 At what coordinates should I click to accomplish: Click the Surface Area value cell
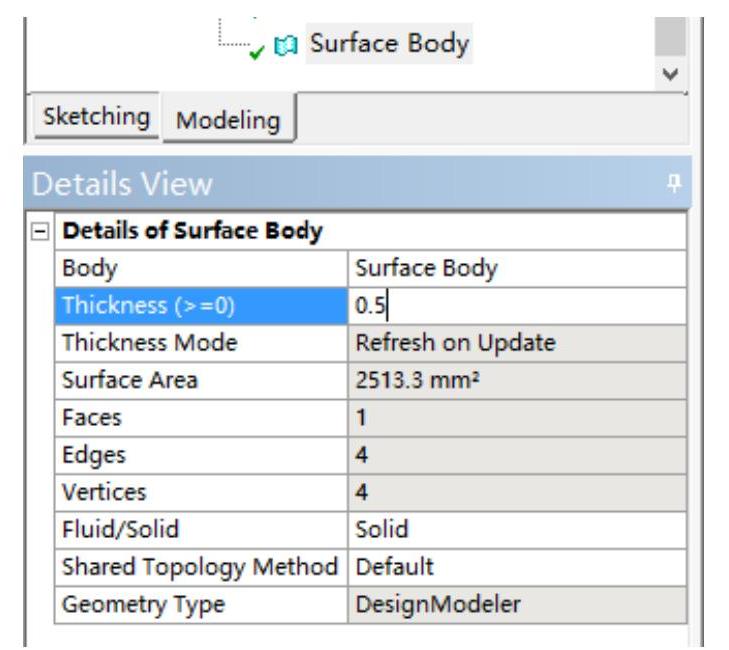coord(516,380)
